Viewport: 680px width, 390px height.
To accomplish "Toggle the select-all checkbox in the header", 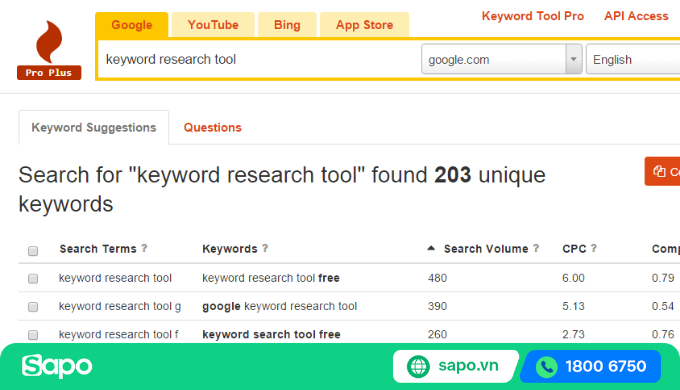I will 33,251.
